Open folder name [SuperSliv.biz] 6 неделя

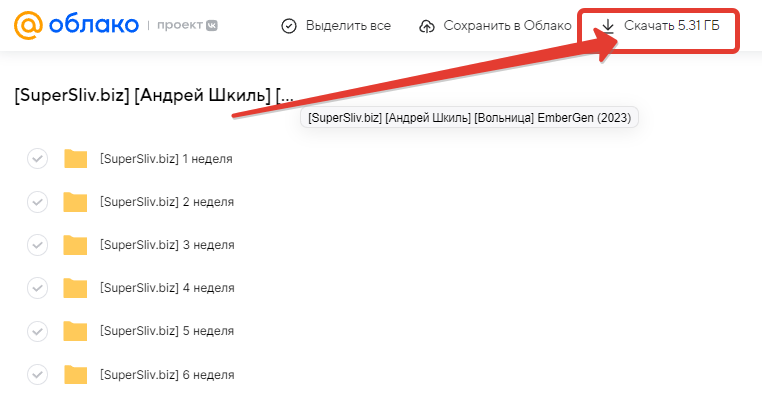coord(167,375)
